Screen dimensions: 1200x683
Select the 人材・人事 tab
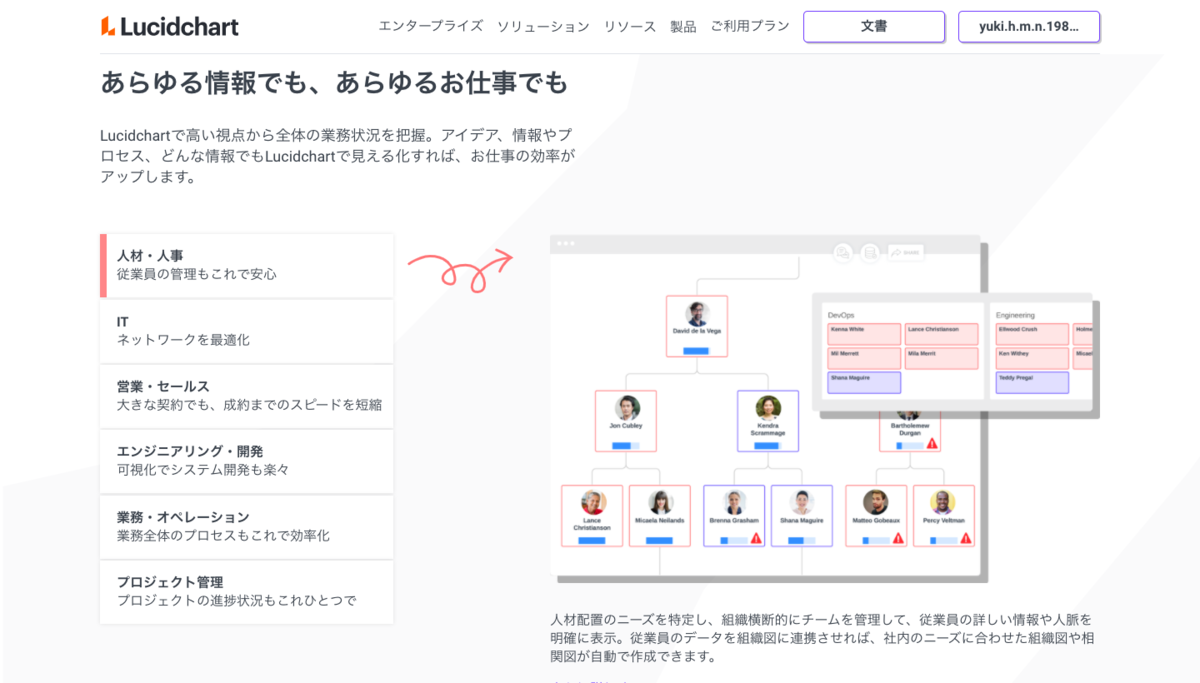pos(247,265)
